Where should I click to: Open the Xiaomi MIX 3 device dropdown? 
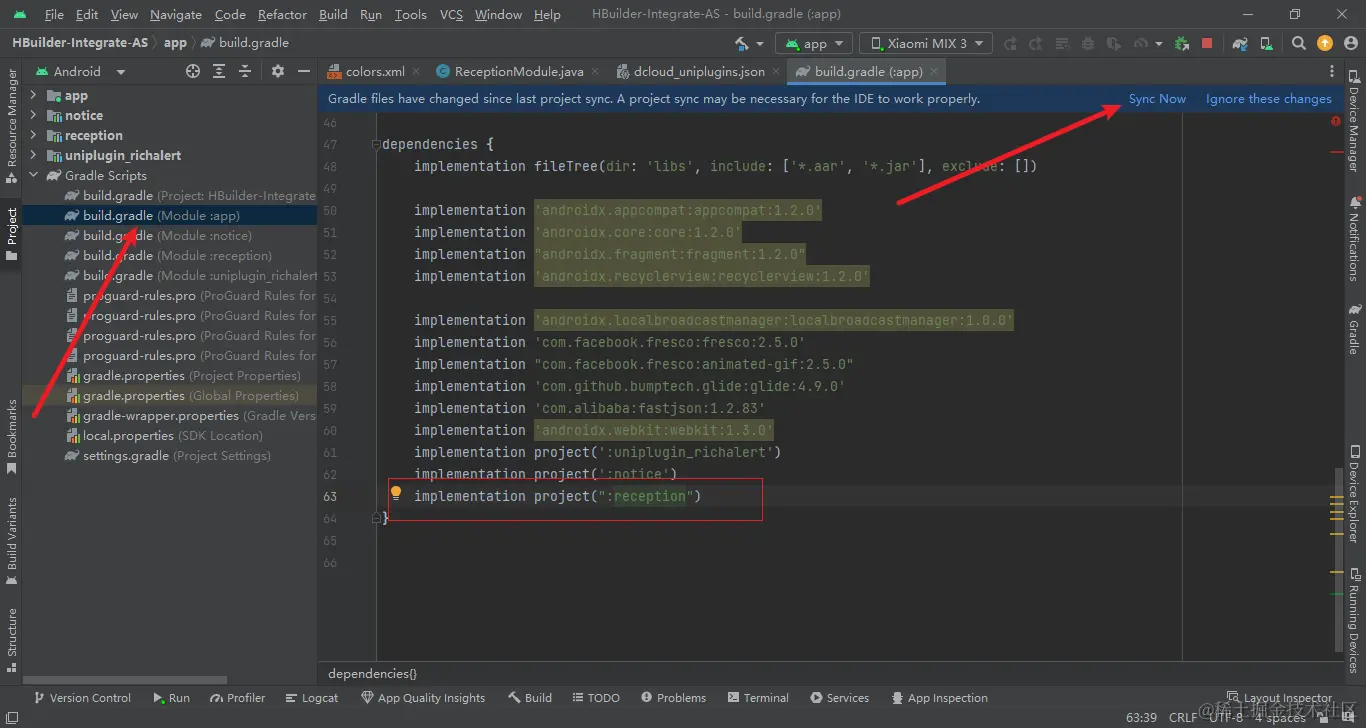pos(926,43)
